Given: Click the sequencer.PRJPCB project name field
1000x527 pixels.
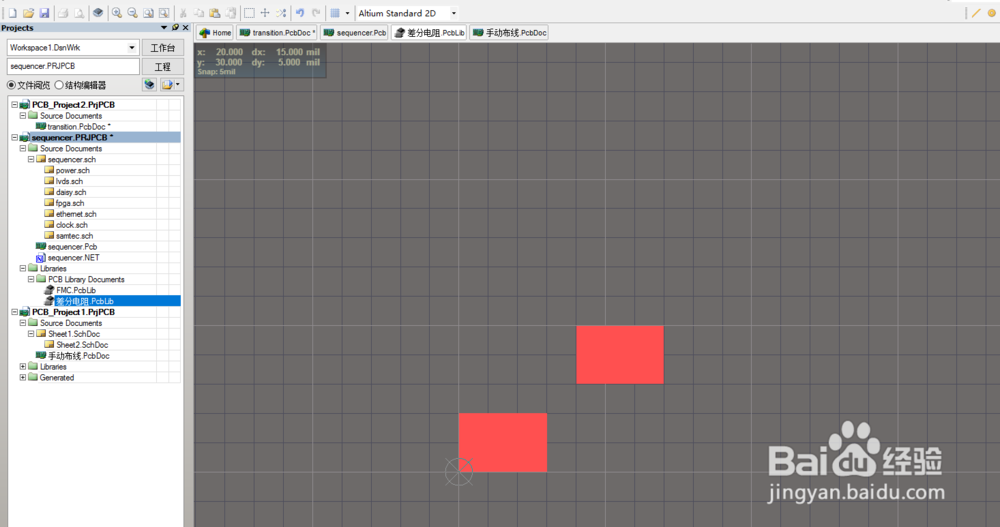Looking at the screenshot, I should coord(73,66).
